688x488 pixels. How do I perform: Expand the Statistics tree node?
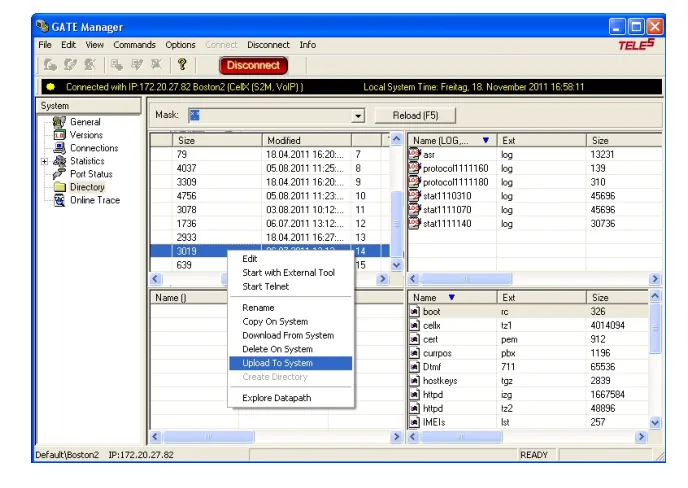tap(44, 161)
